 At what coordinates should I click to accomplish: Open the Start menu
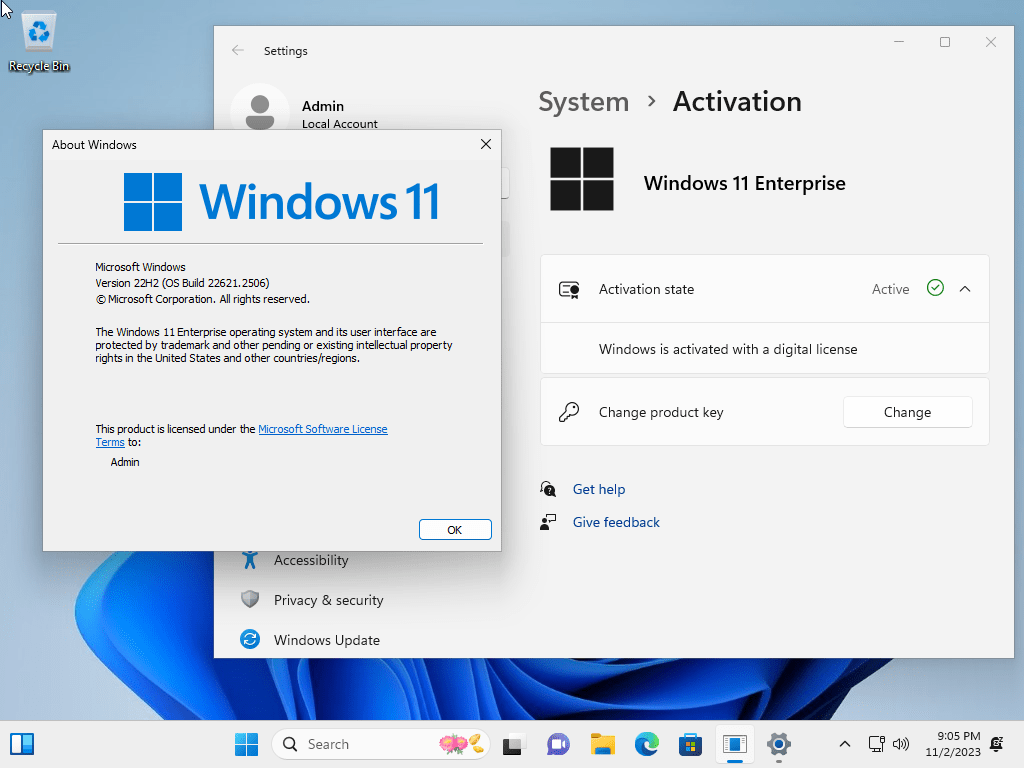(247, 744)
